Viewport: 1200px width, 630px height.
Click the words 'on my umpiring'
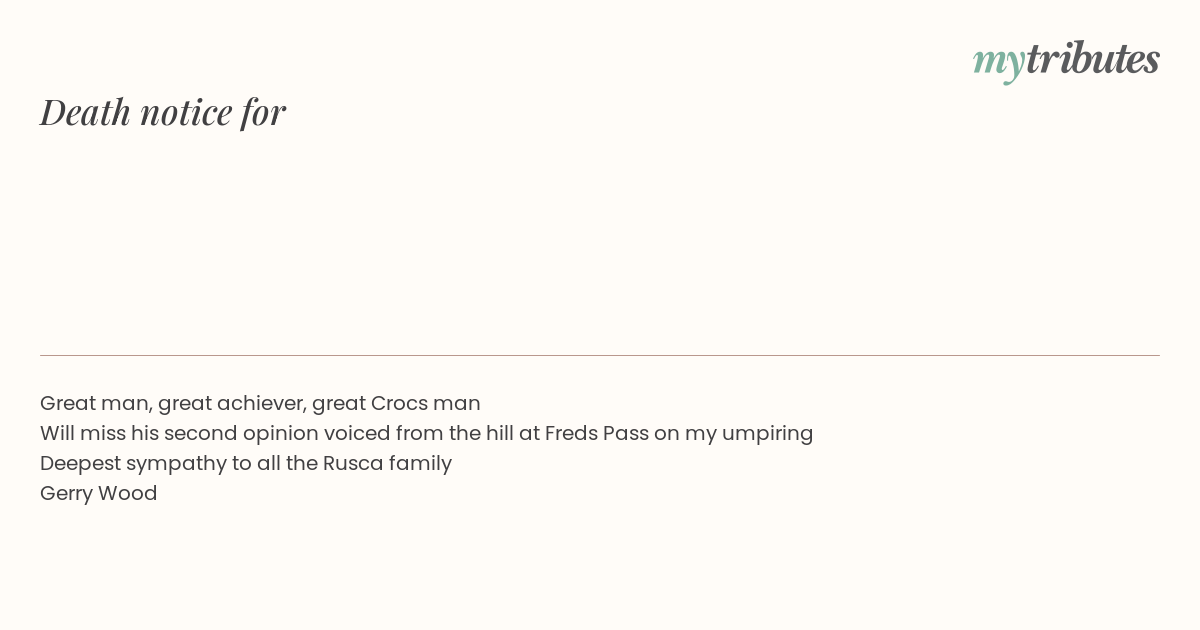pyautogui.click(x=734, y=433)
